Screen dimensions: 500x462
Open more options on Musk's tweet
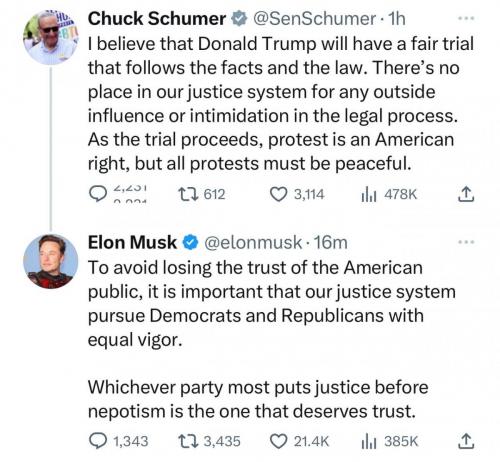coord(466,242)
